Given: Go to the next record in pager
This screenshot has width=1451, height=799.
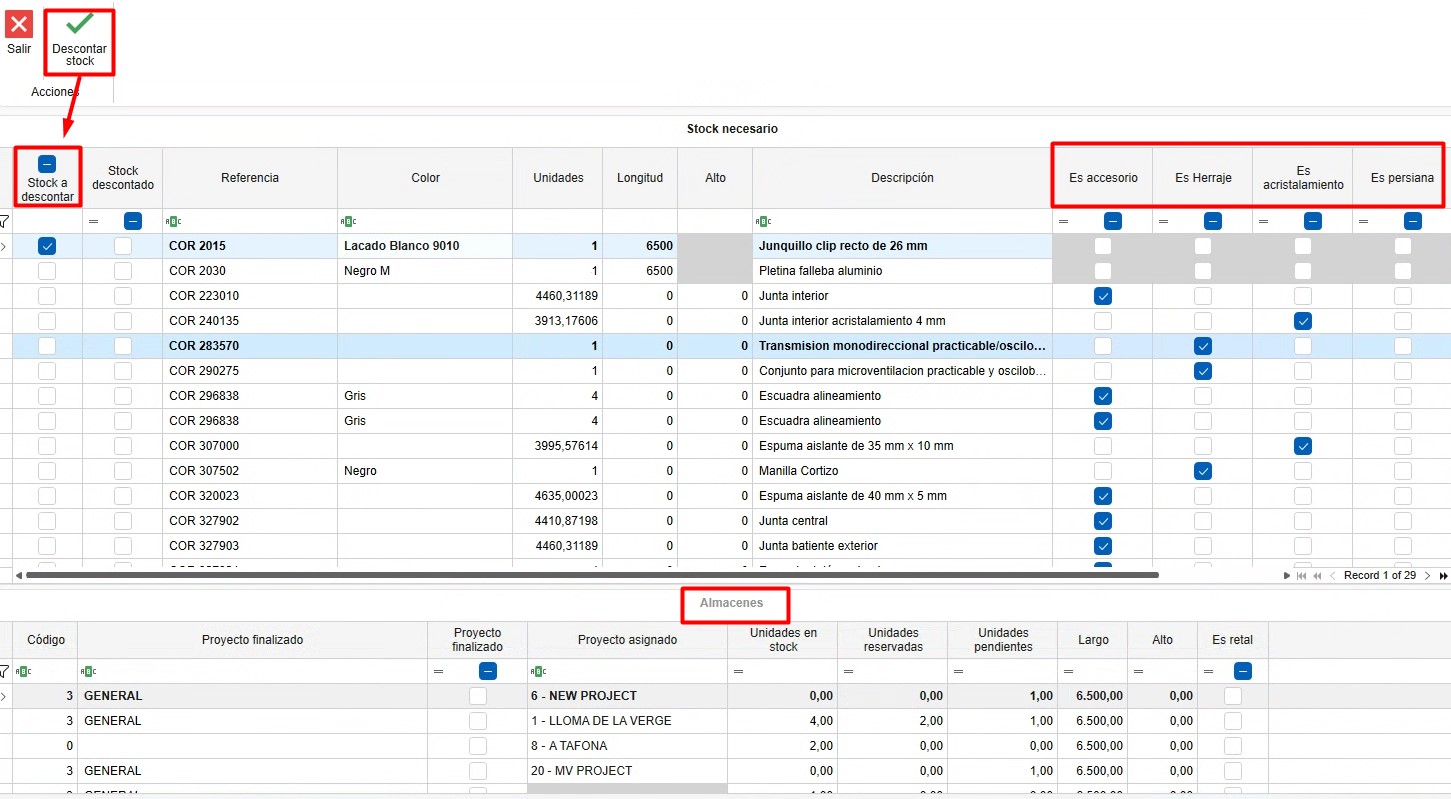Looking at the screenshot, I should (1427, 576).
